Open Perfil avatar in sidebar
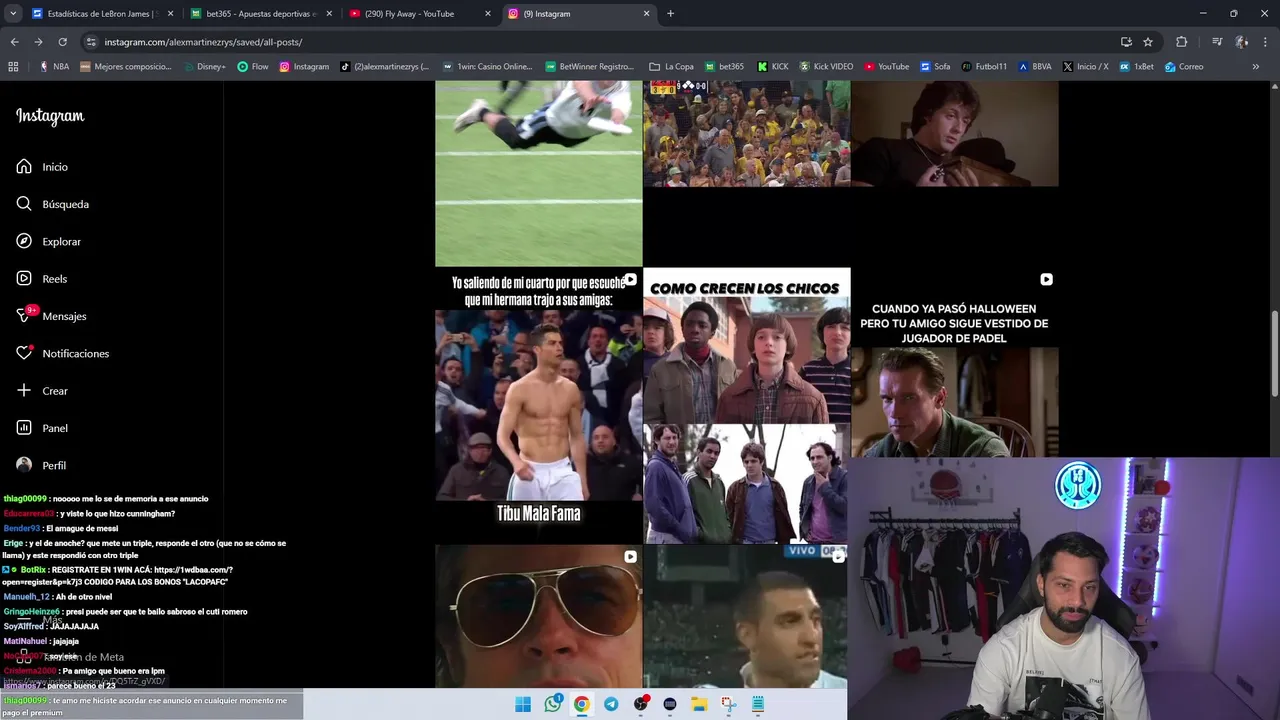 pos(24,465)
